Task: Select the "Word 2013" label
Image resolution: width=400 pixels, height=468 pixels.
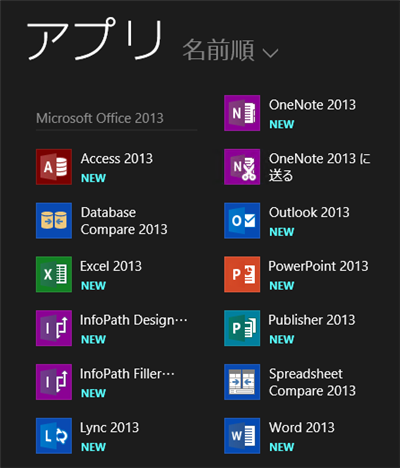Action: click(302, 428)
